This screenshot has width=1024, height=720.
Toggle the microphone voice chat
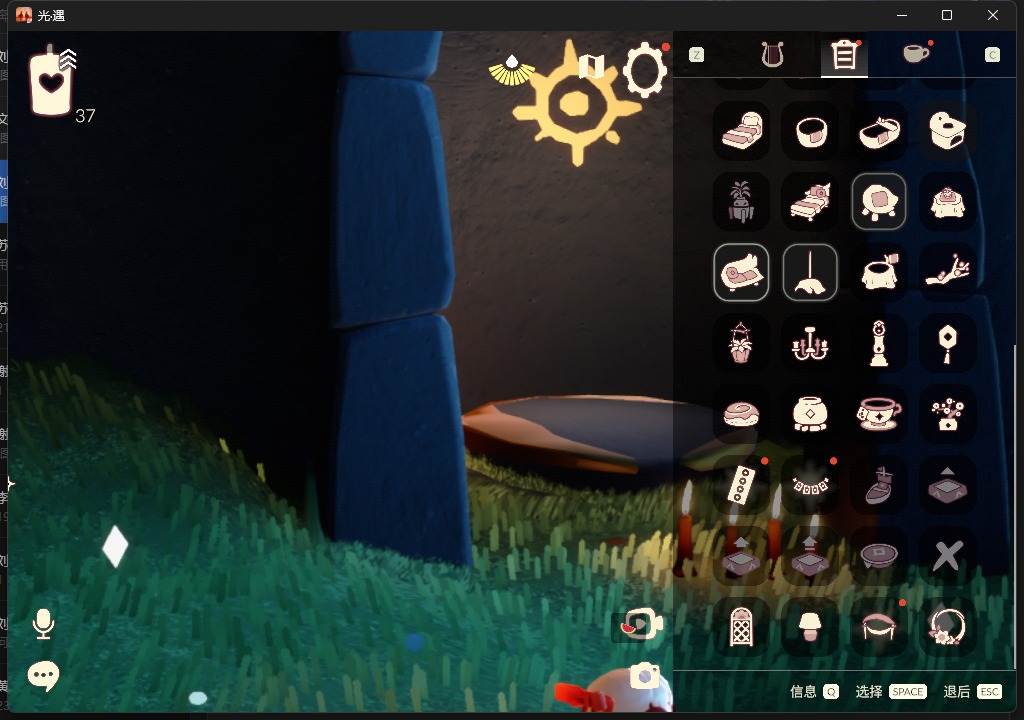click(x=43, y=624)
